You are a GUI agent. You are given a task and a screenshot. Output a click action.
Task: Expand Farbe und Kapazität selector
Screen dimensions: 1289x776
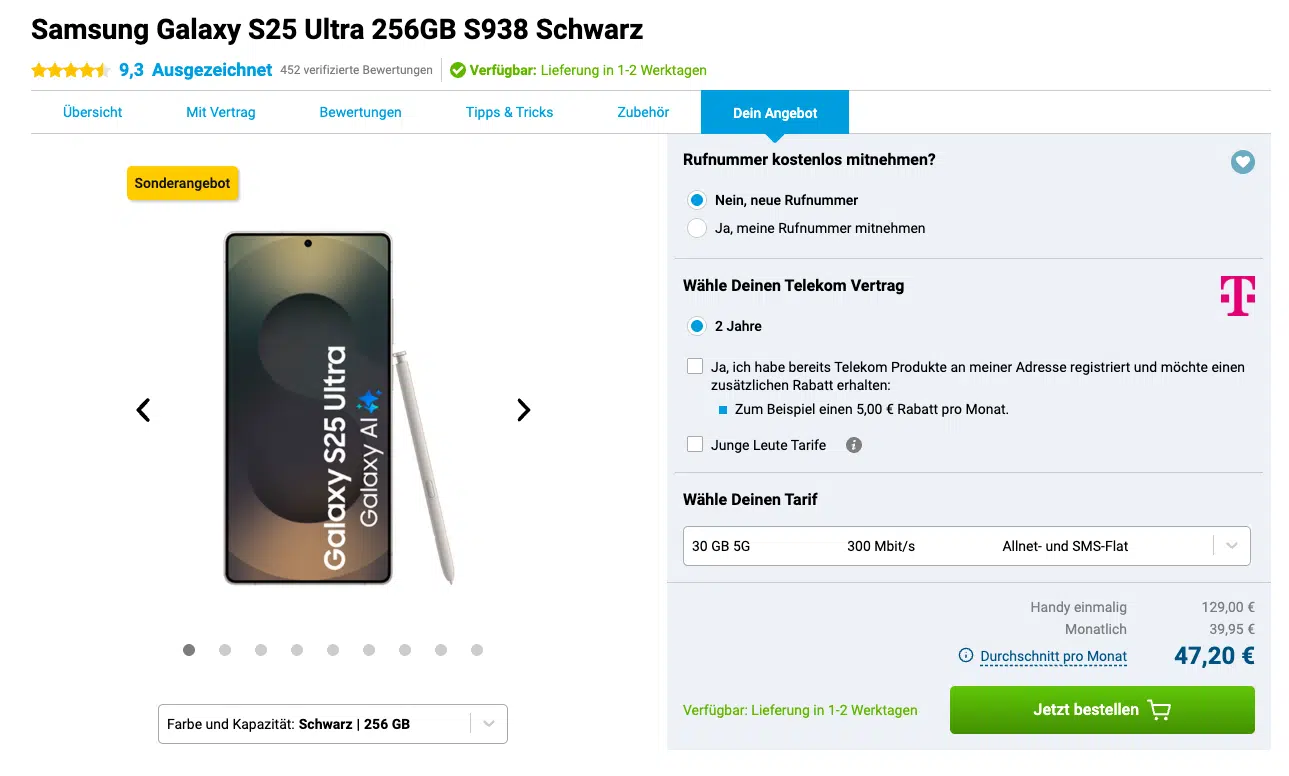[x=488, y=723]
